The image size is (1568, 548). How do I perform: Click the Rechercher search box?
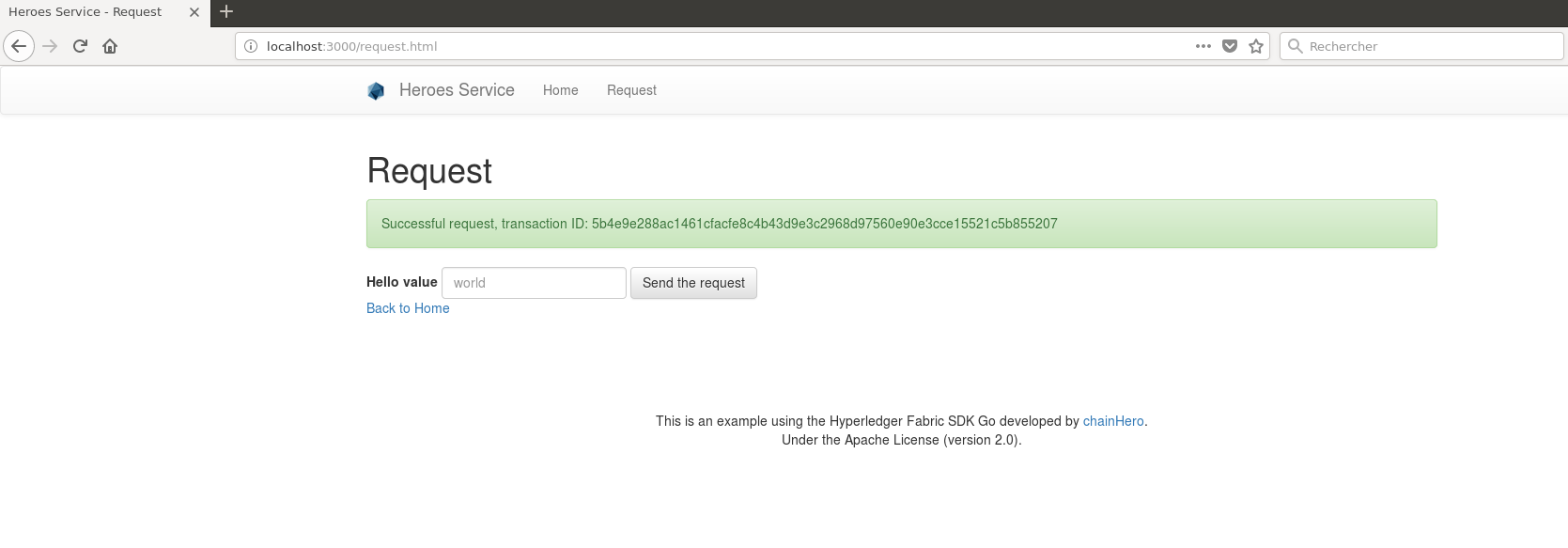(x=1421, y=46)
